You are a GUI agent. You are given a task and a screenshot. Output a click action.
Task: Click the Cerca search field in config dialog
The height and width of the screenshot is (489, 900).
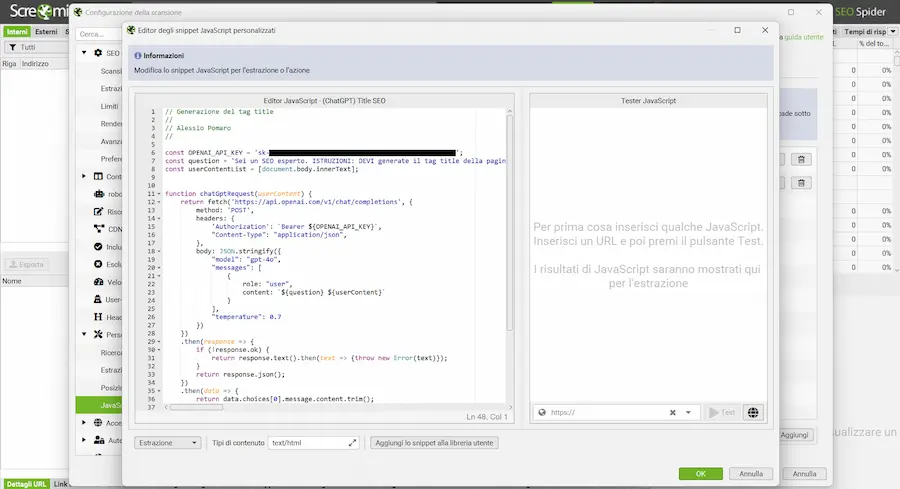click(x=98, y=34)
